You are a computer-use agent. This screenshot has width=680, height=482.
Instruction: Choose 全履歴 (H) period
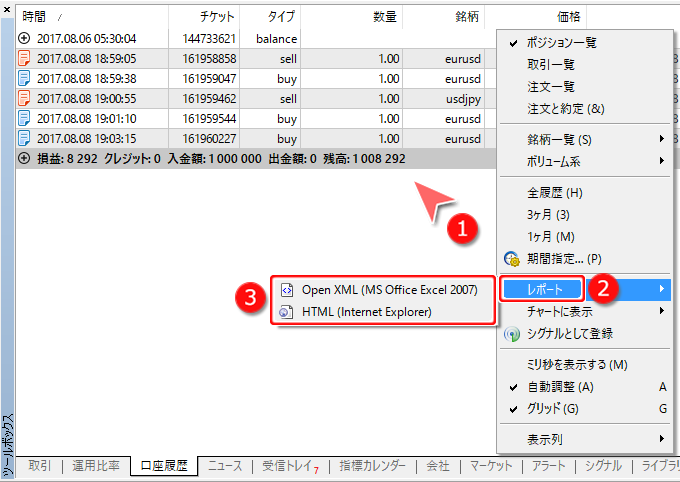tap(585, 193)
